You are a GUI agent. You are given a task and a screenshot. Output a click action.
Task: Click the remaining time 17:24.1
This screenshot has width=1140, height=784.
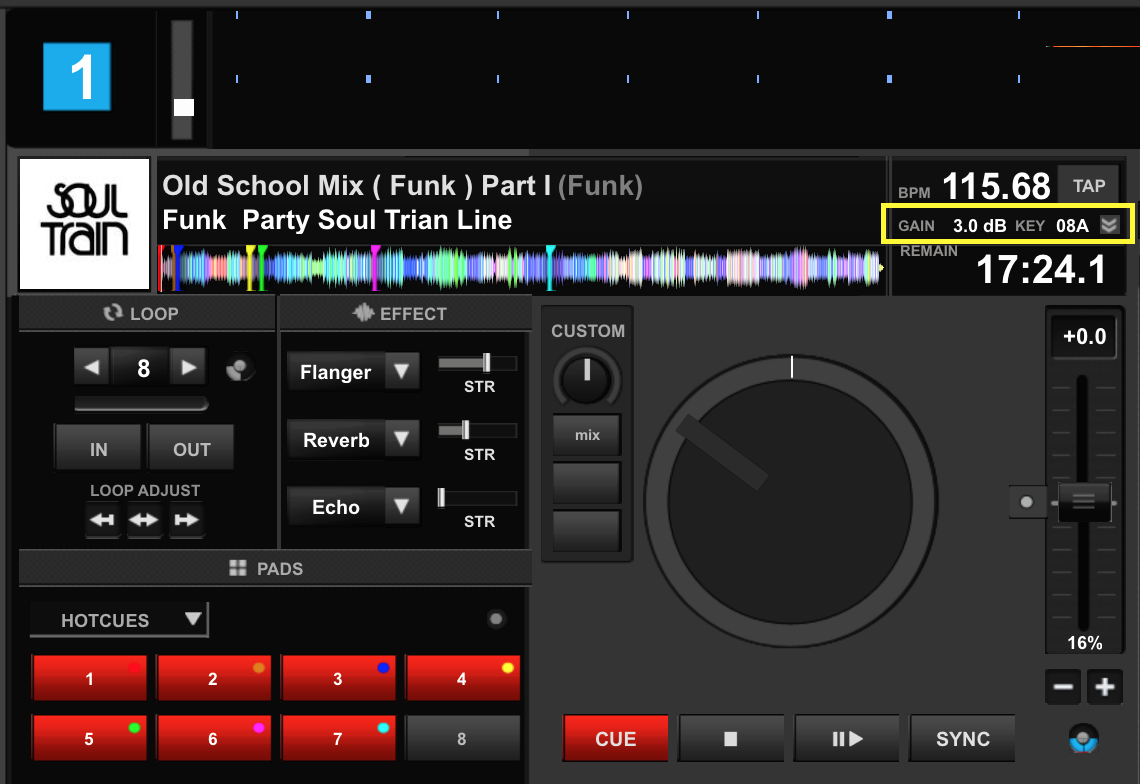point(1041,270)
